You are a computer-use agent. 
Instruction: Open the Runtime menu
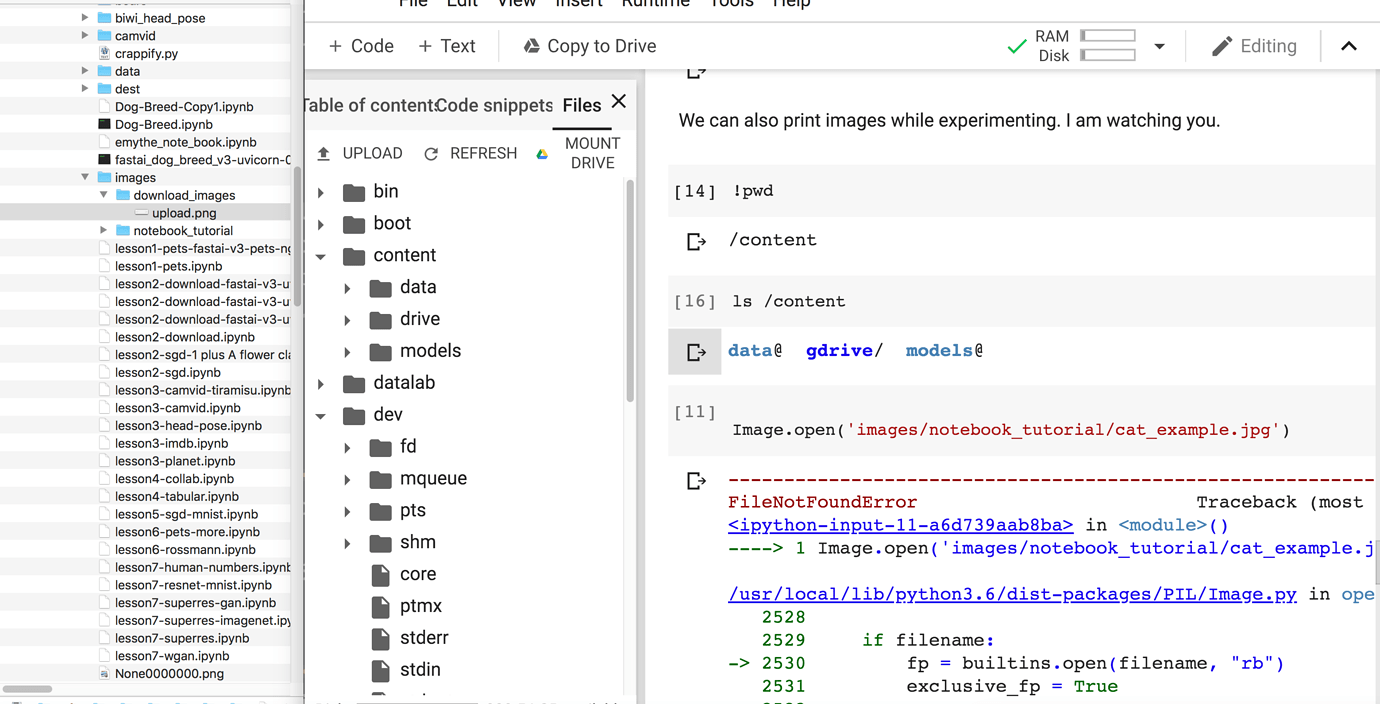(655, 4)
